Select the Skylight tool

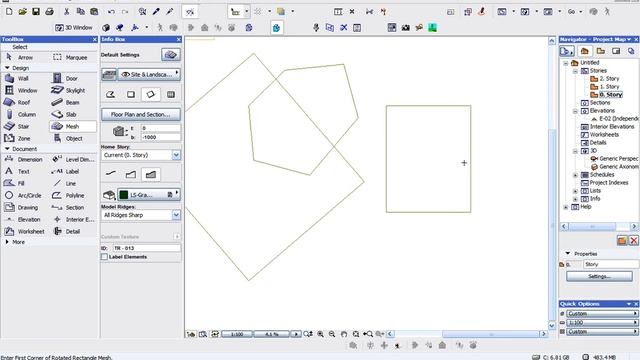[x=69, y=90]
